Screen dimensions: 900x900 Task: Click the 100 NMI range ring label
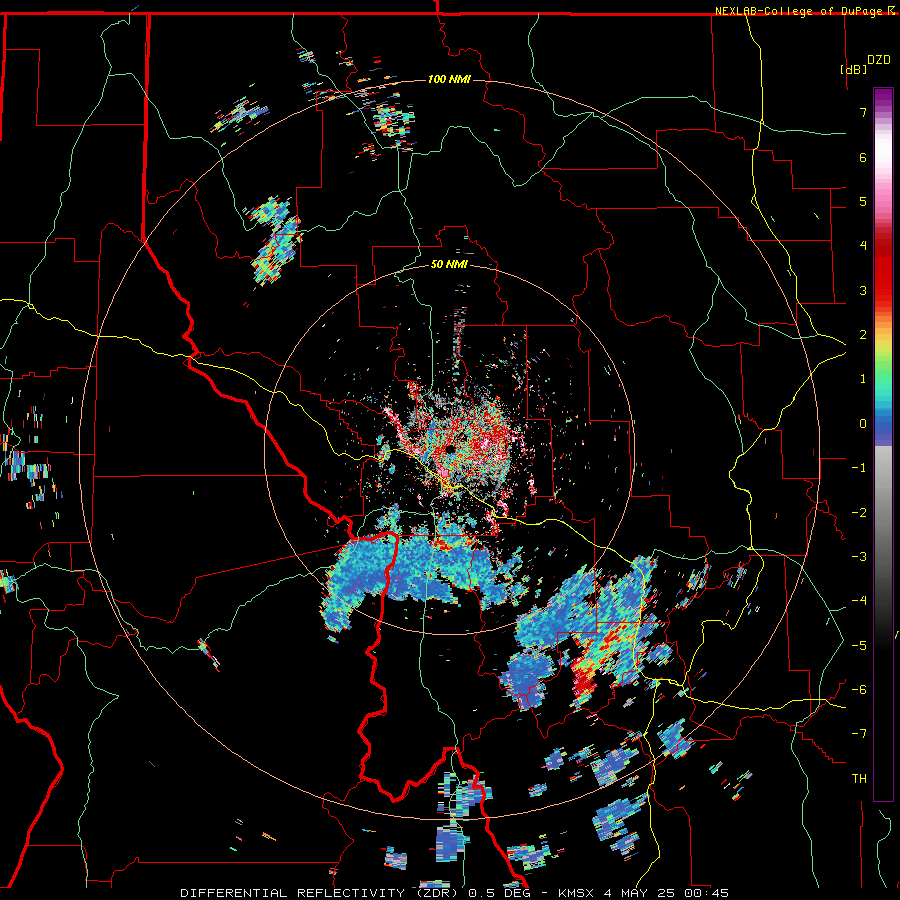click(x=449, y=79)
